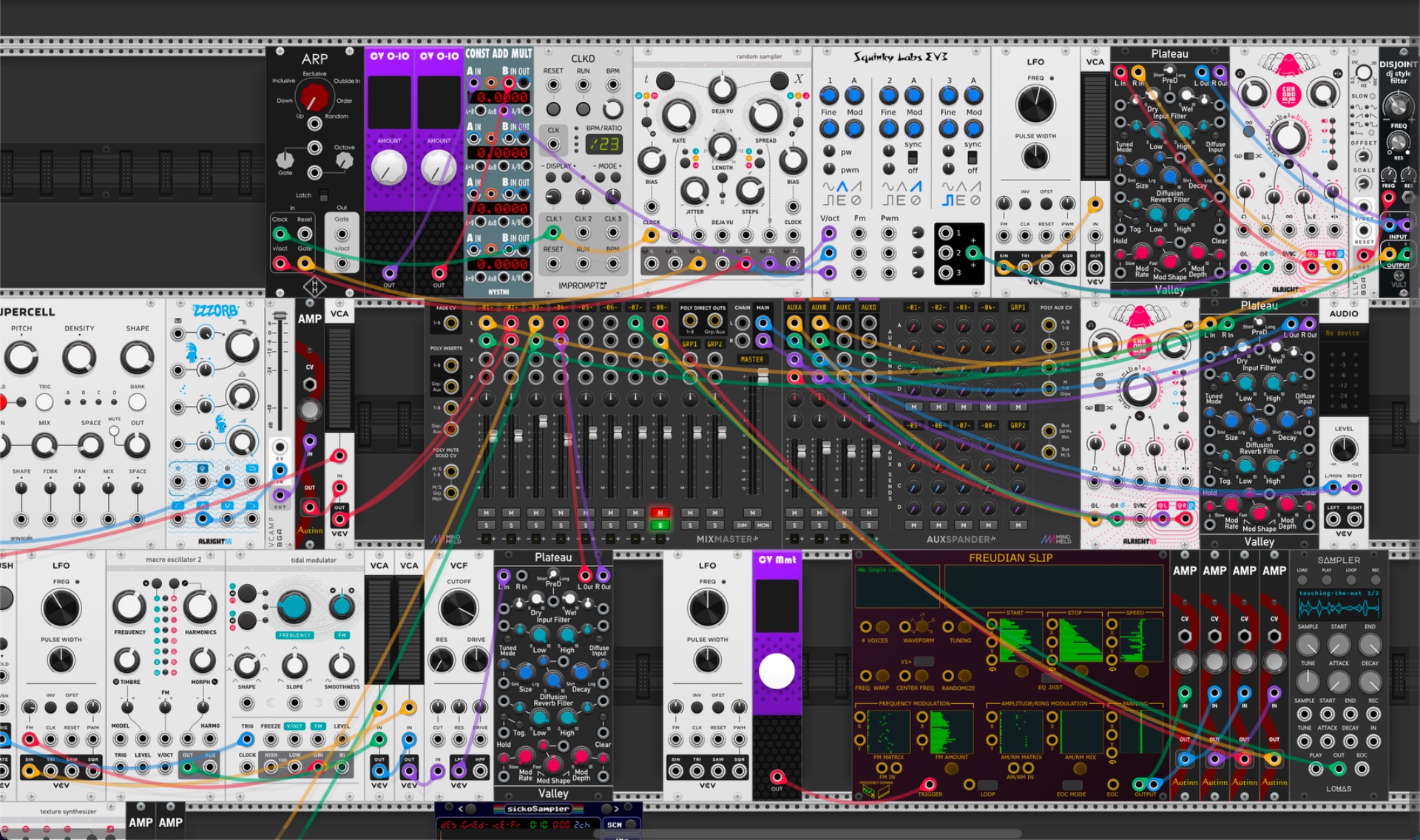Click the CUTOFF knob on VCF

tap(459, 609)
